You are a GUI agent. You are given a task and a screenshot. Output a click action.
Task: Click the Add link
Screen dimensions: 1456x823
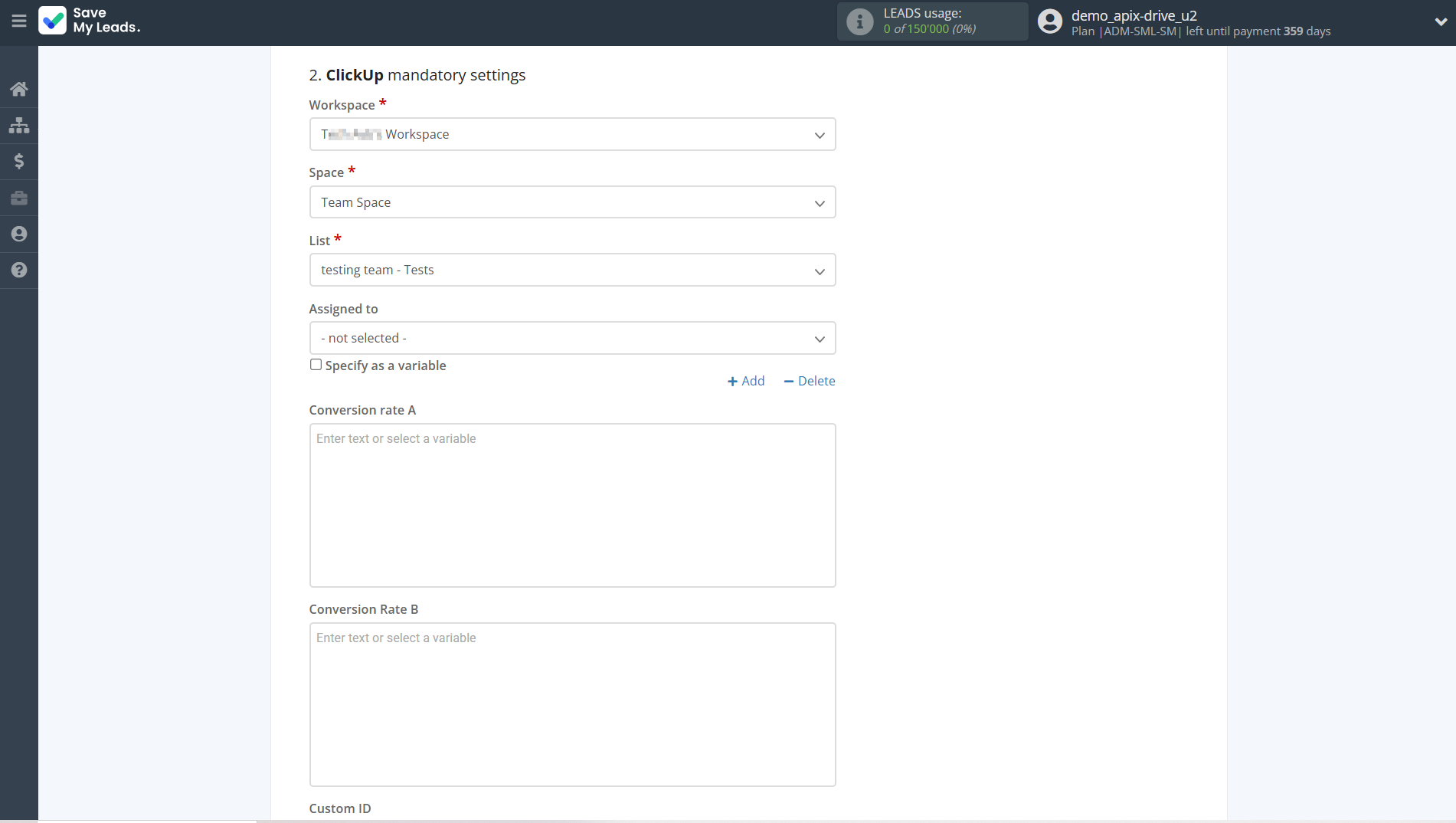pyautogui.click(x=746, y=381)
